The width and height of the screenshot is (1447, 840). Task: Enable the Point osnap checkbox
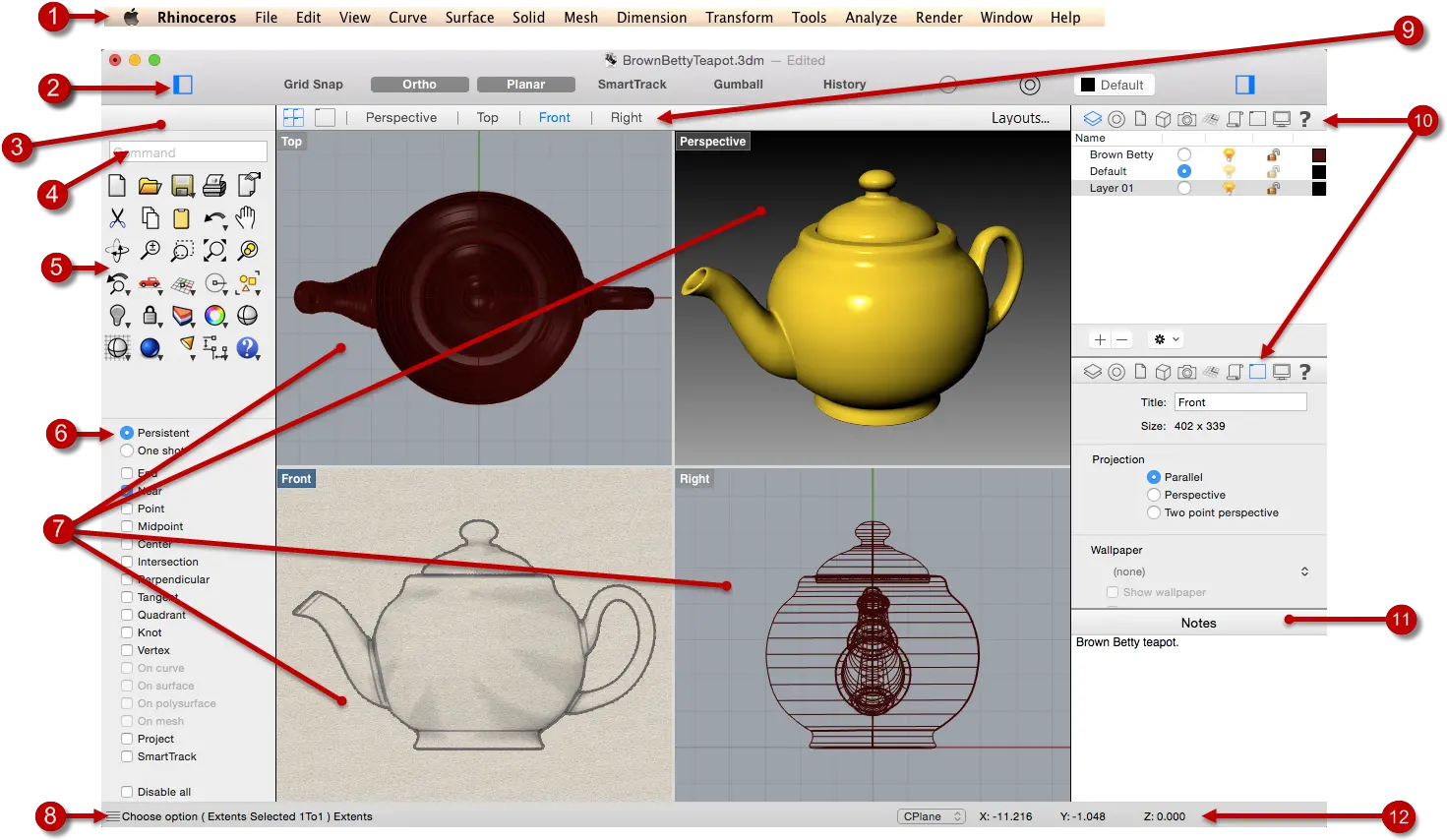127,509
